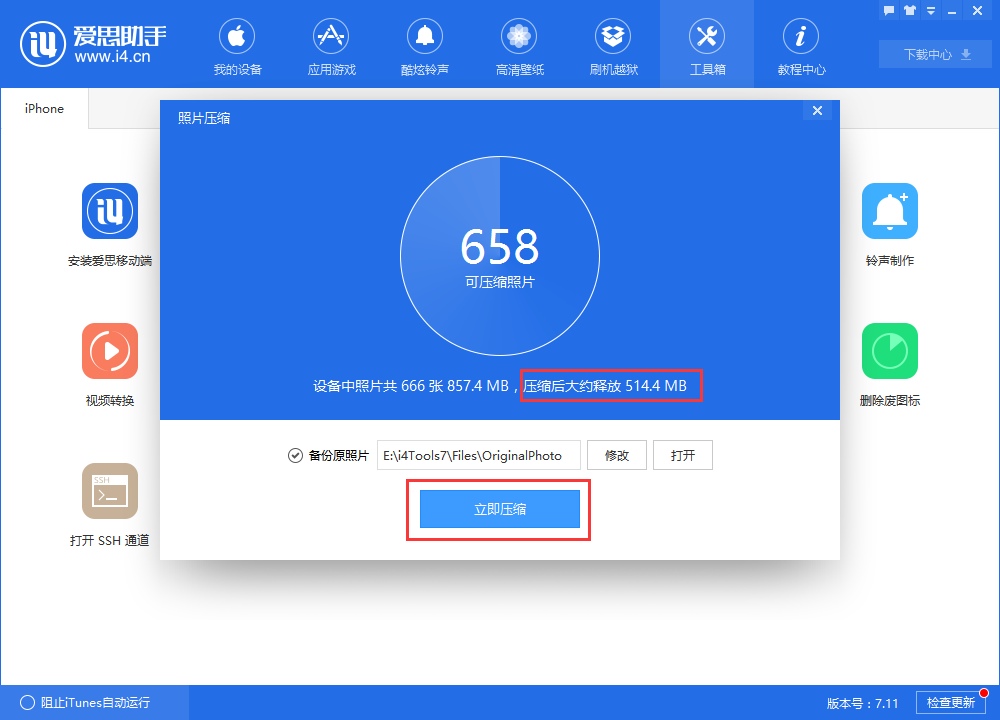Open the 刷机越狱 flashing and jailbreak tools
This screenshot has height=720, width=1000.
click(613, 45)
